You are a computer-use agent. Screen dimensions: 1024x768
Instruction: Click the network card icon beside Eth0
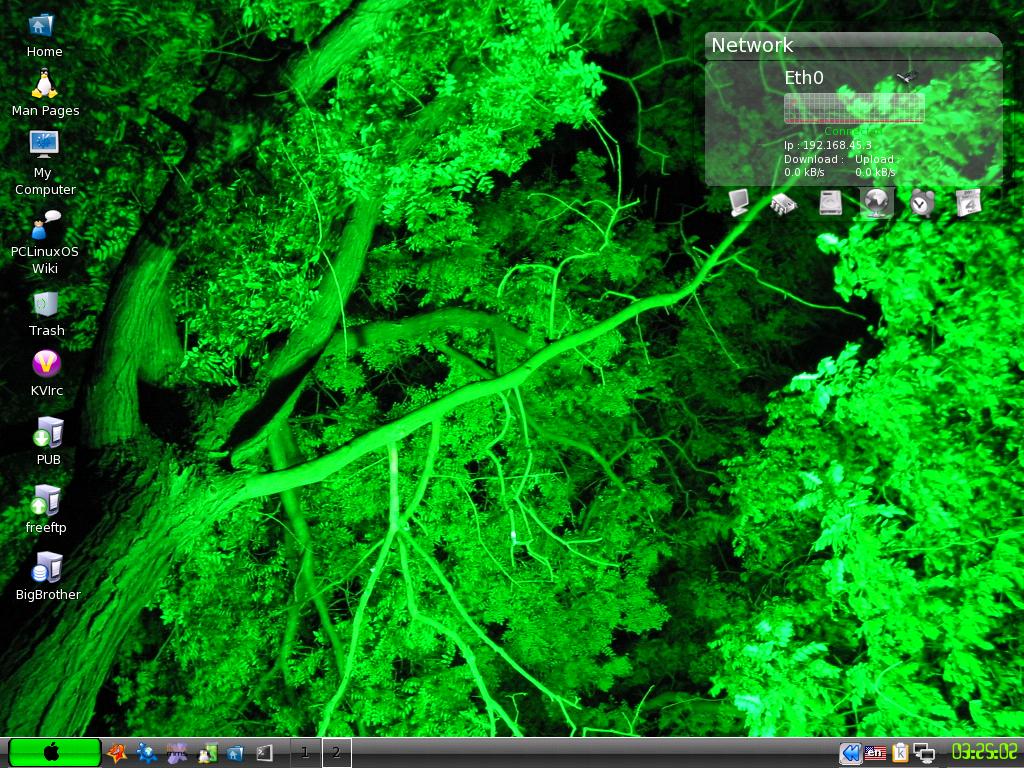(x=906, y=77)
